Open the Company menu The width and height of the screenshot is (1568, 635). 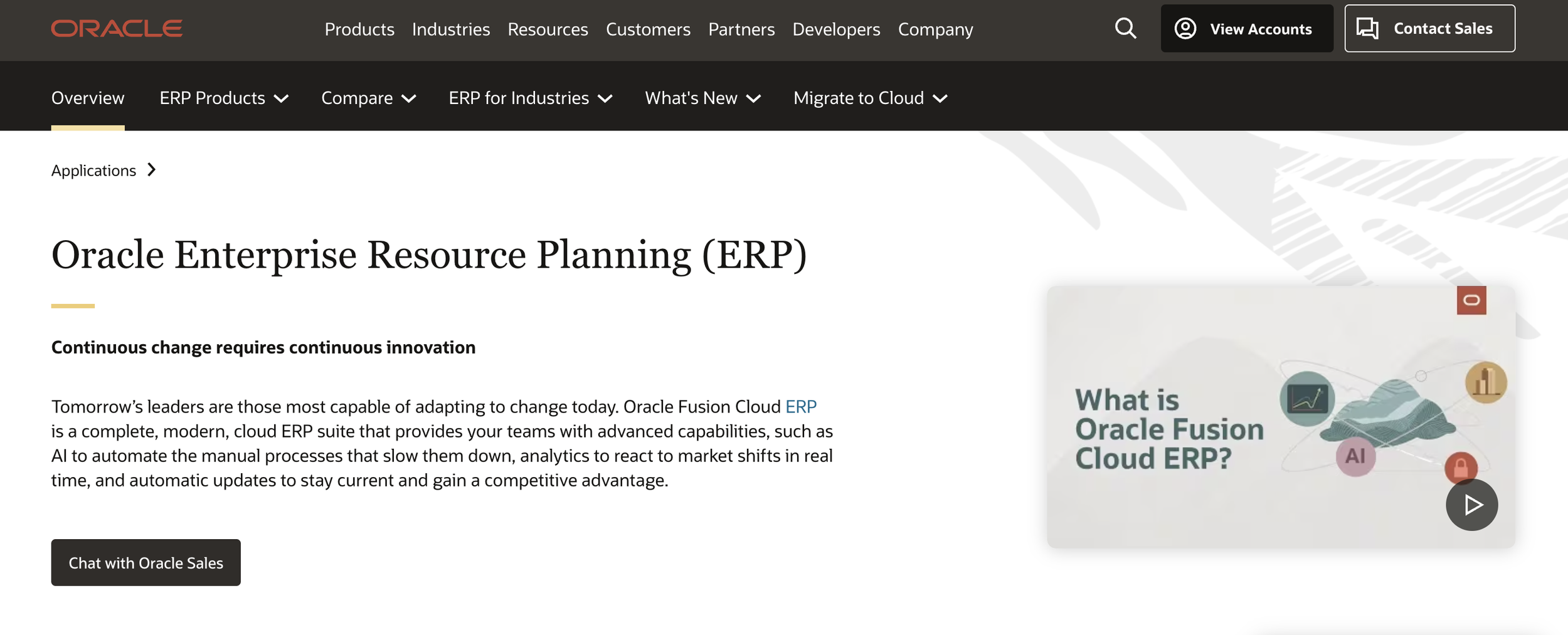click(x=935, y=29)
